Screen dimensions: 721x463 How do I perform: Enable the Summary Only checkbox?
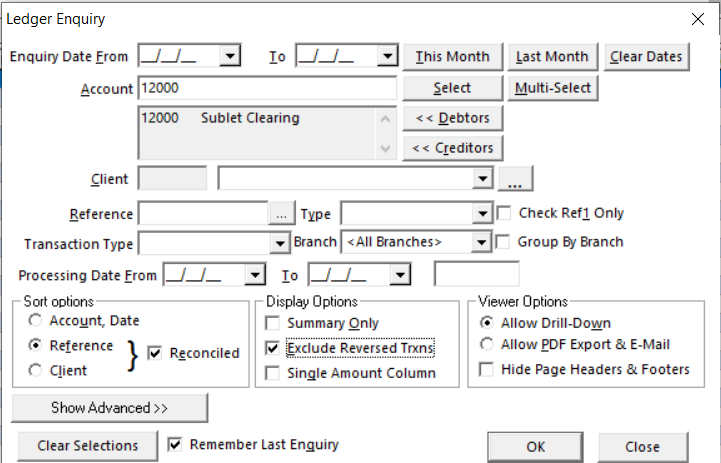pos(273,324)
